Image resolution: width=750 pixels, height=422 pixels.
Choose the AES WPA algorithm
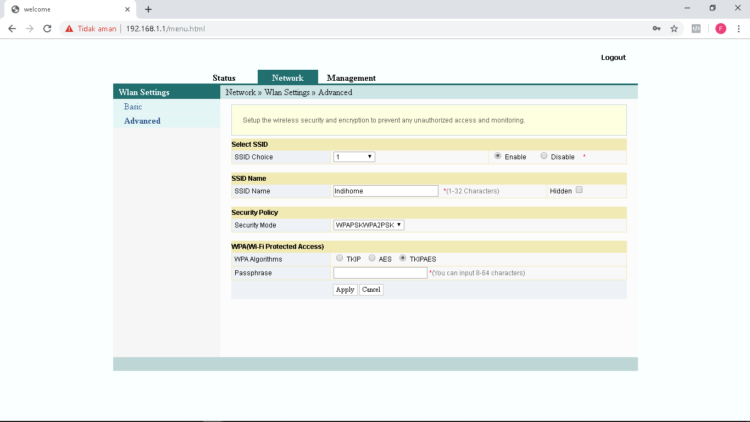372,258
